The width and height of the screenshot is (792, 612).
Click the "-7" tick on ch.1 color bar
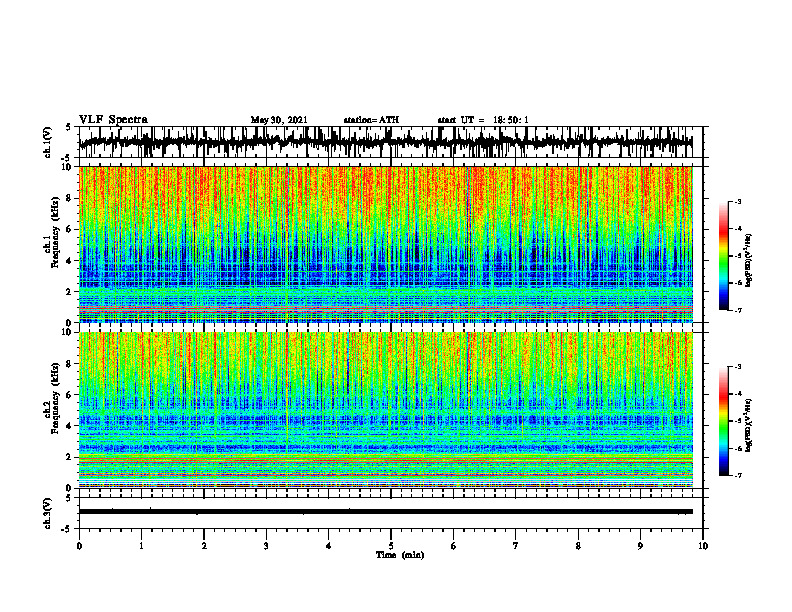(x=738, y=310)
